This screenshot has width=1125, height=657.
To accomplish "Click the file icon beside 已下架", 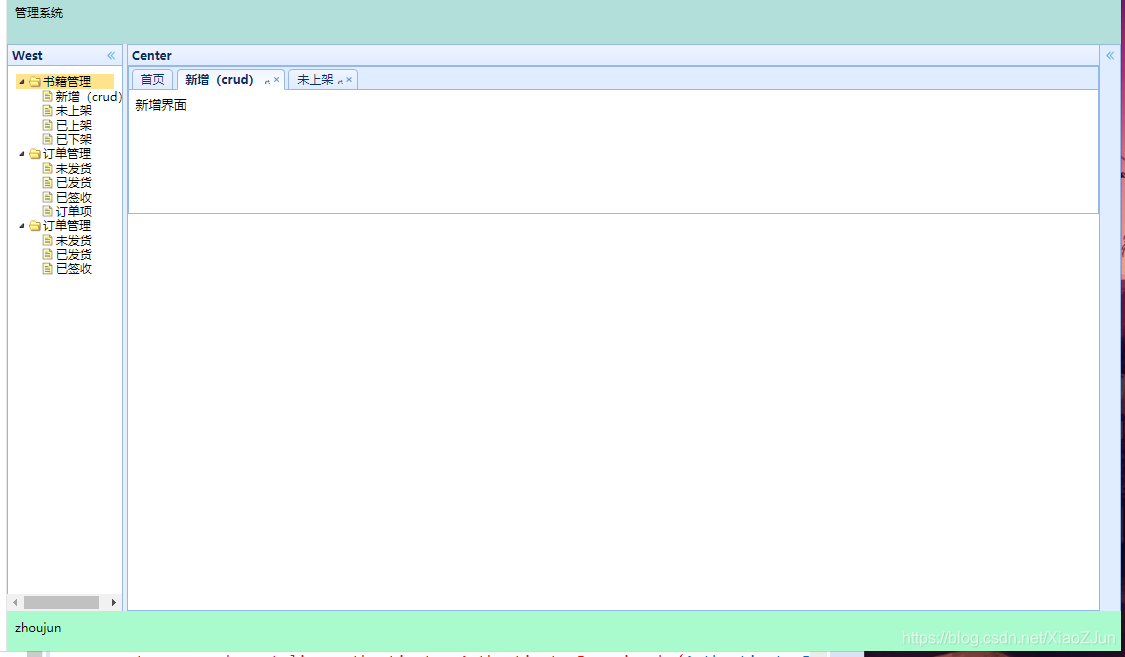I will click(47, 139).
